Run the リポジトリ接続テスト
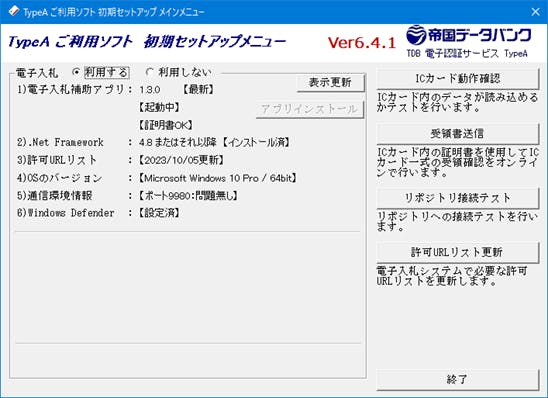548x398 pixels. [457, 198]
